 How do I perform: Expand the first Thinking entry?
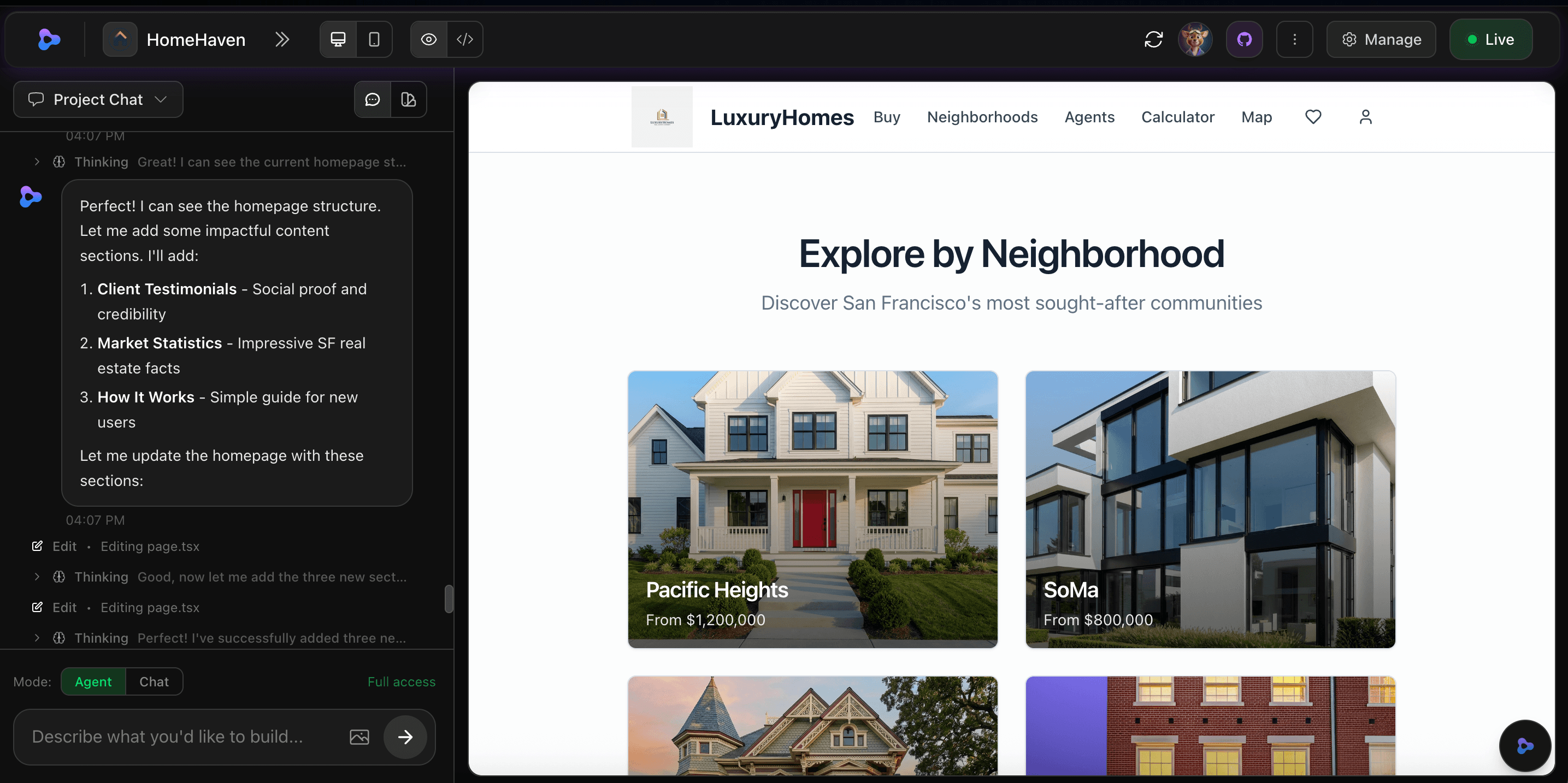(x=36, y=162)
